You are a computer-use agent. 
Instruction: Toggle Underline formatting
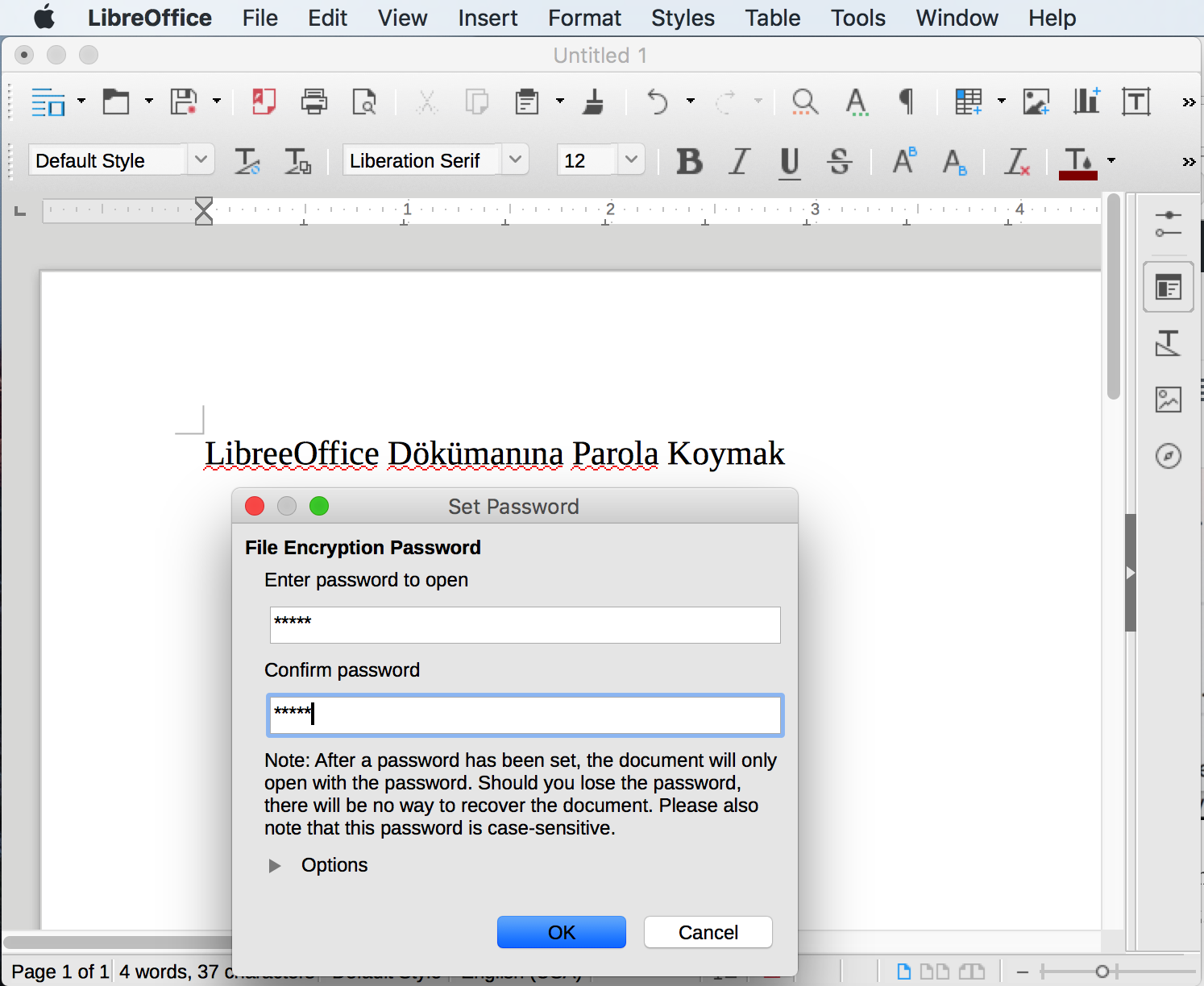(790, 163)
